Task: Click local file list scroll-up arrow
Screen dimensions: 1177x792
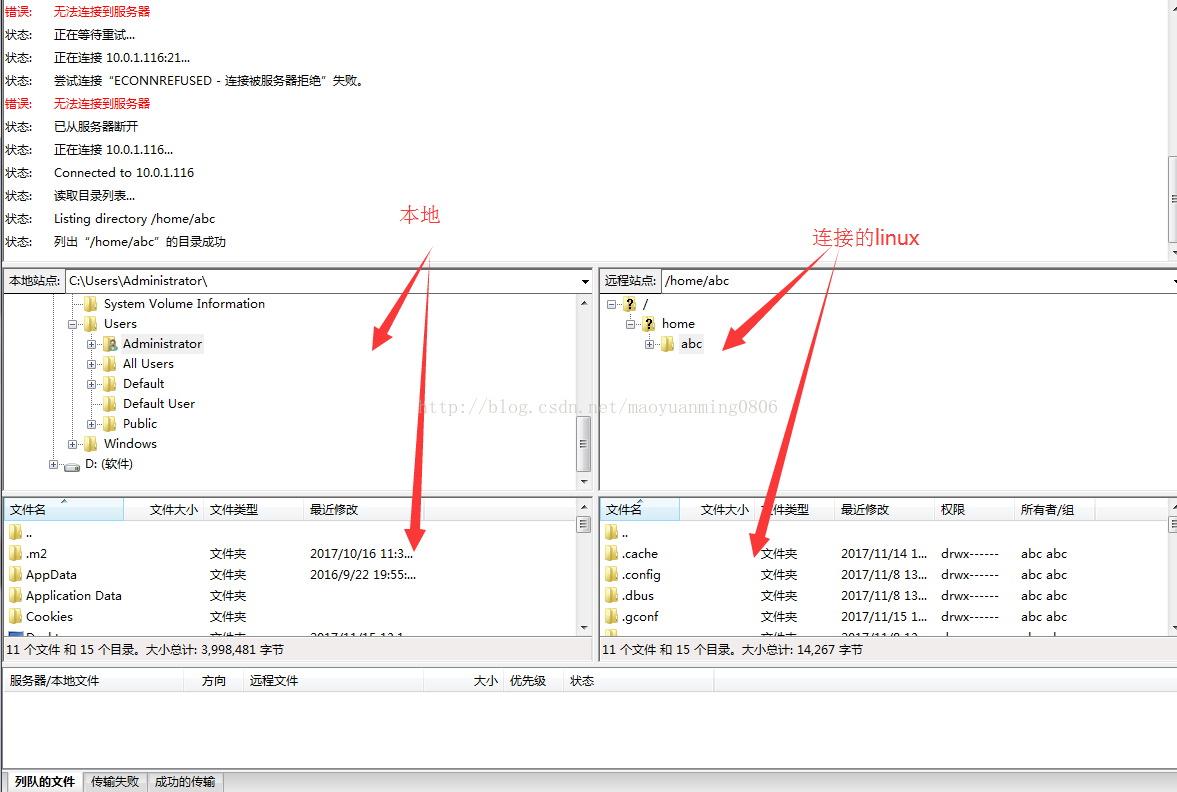Action: [x=583, y=505]
